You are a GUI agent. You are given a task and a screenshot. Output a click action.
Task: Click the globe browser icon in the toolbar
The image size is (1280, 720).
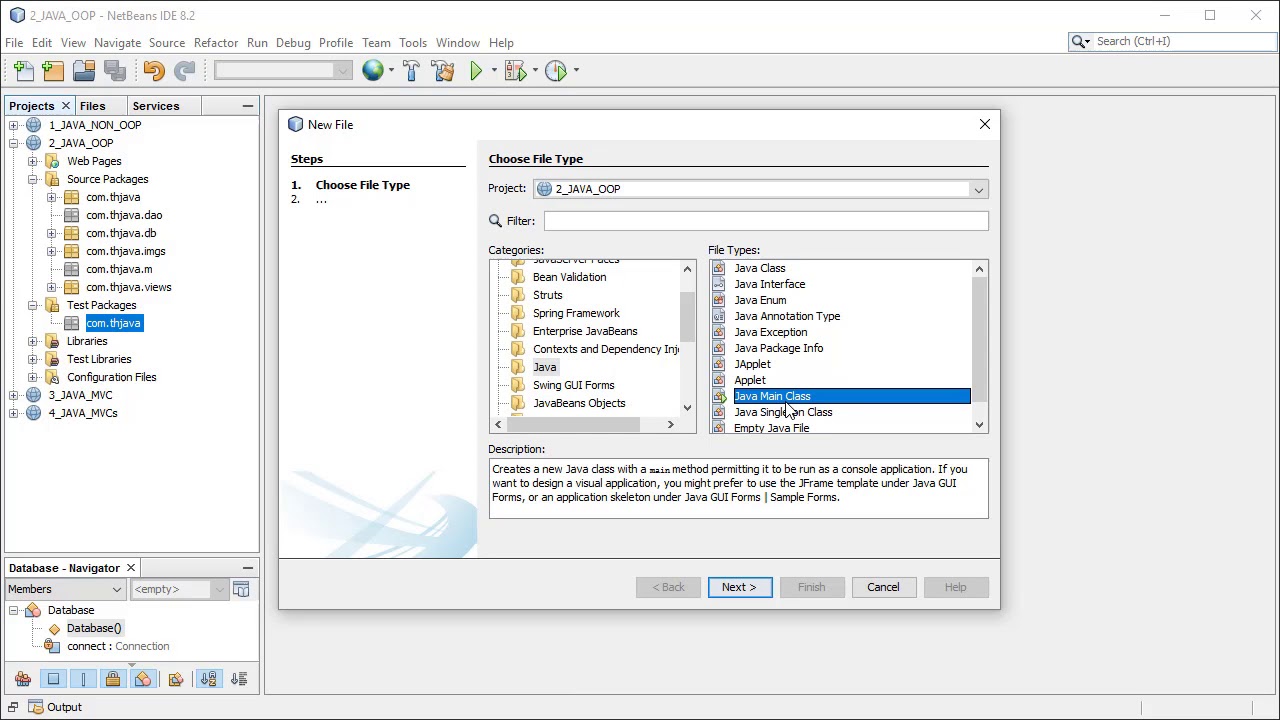click(373, 70)
